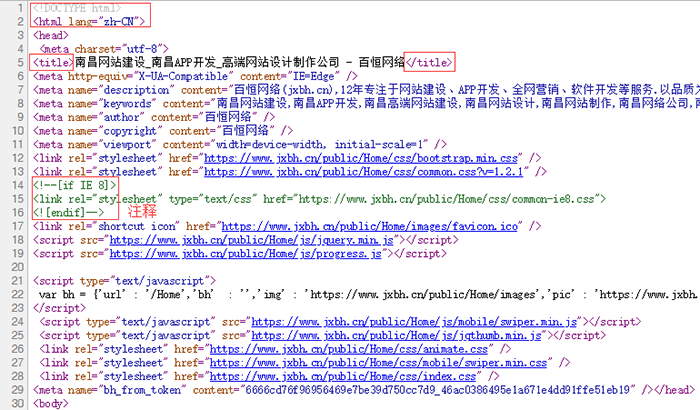Click line number 30 in the gutter
The width and height of the screenshot is (700, 410).
pyautogui.click(x=16, y=404)
